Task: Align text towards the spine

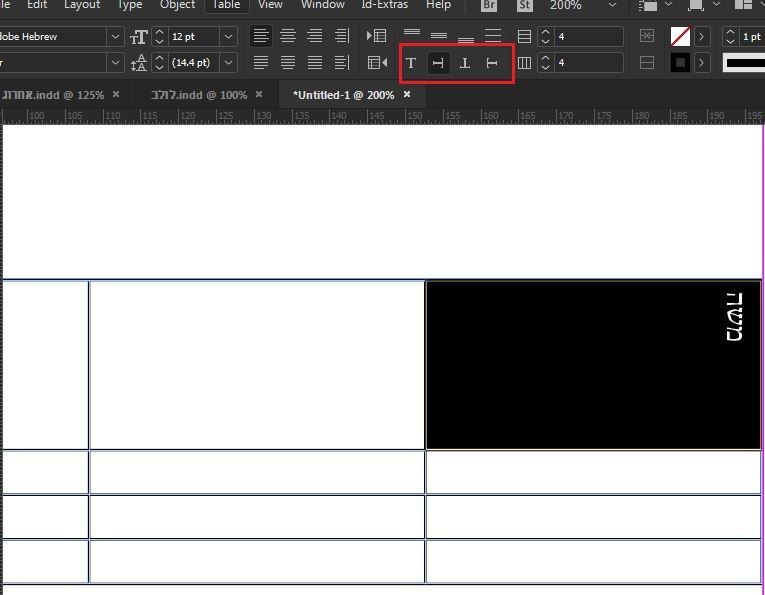Action: tap(342, 36)
